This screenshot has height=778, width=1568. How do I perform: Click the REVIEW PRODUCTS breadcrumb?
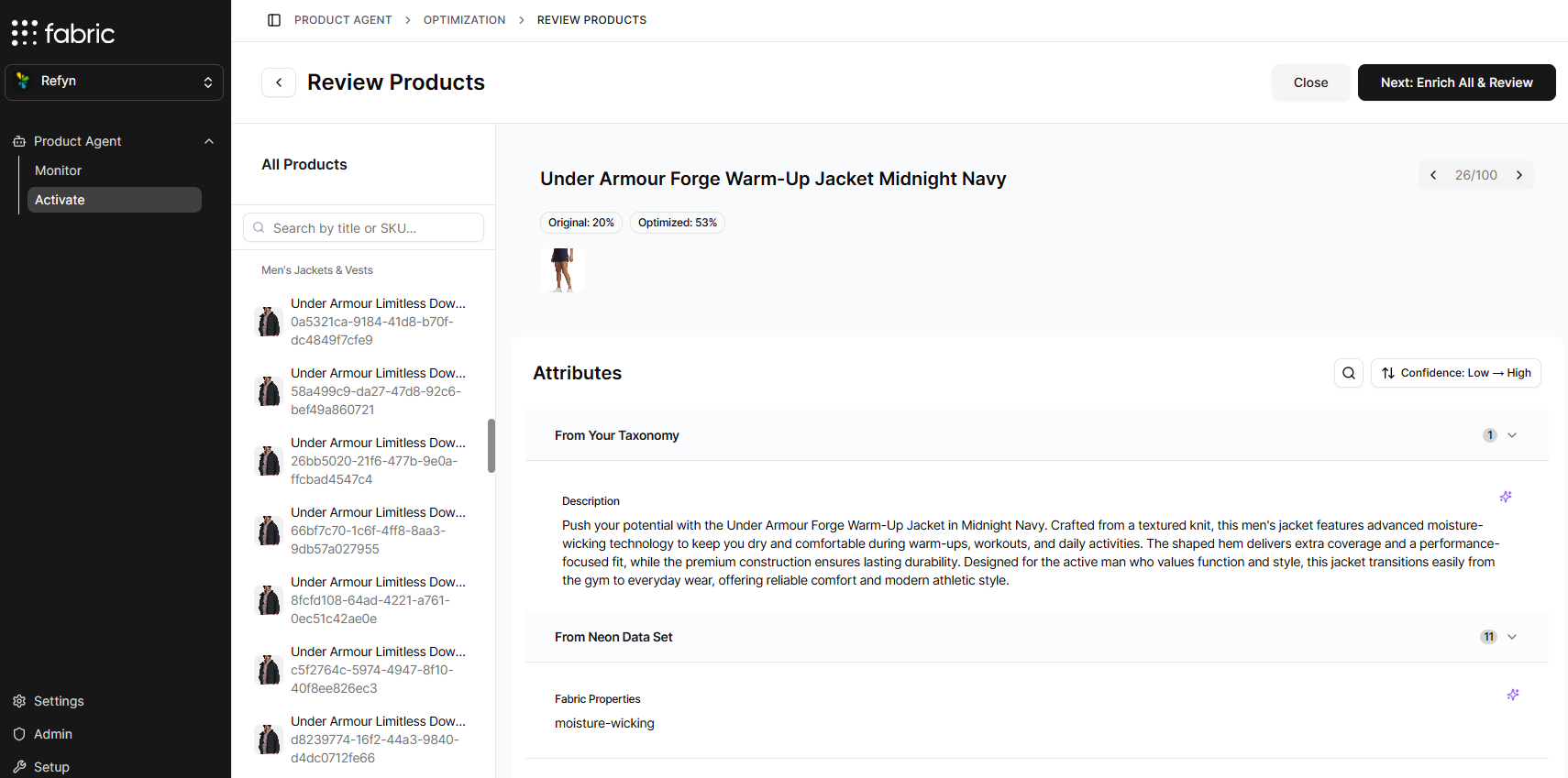click(591, 20)
